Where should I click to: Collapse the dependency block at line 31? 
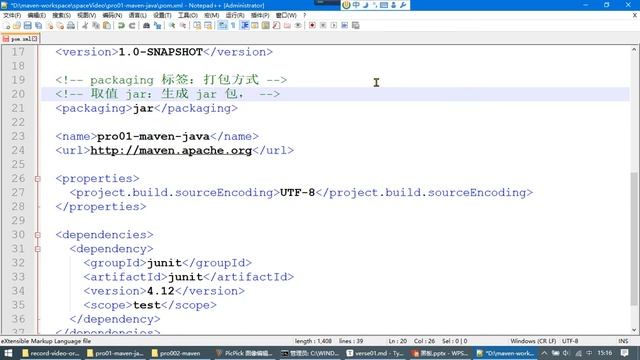pos(38,249)
